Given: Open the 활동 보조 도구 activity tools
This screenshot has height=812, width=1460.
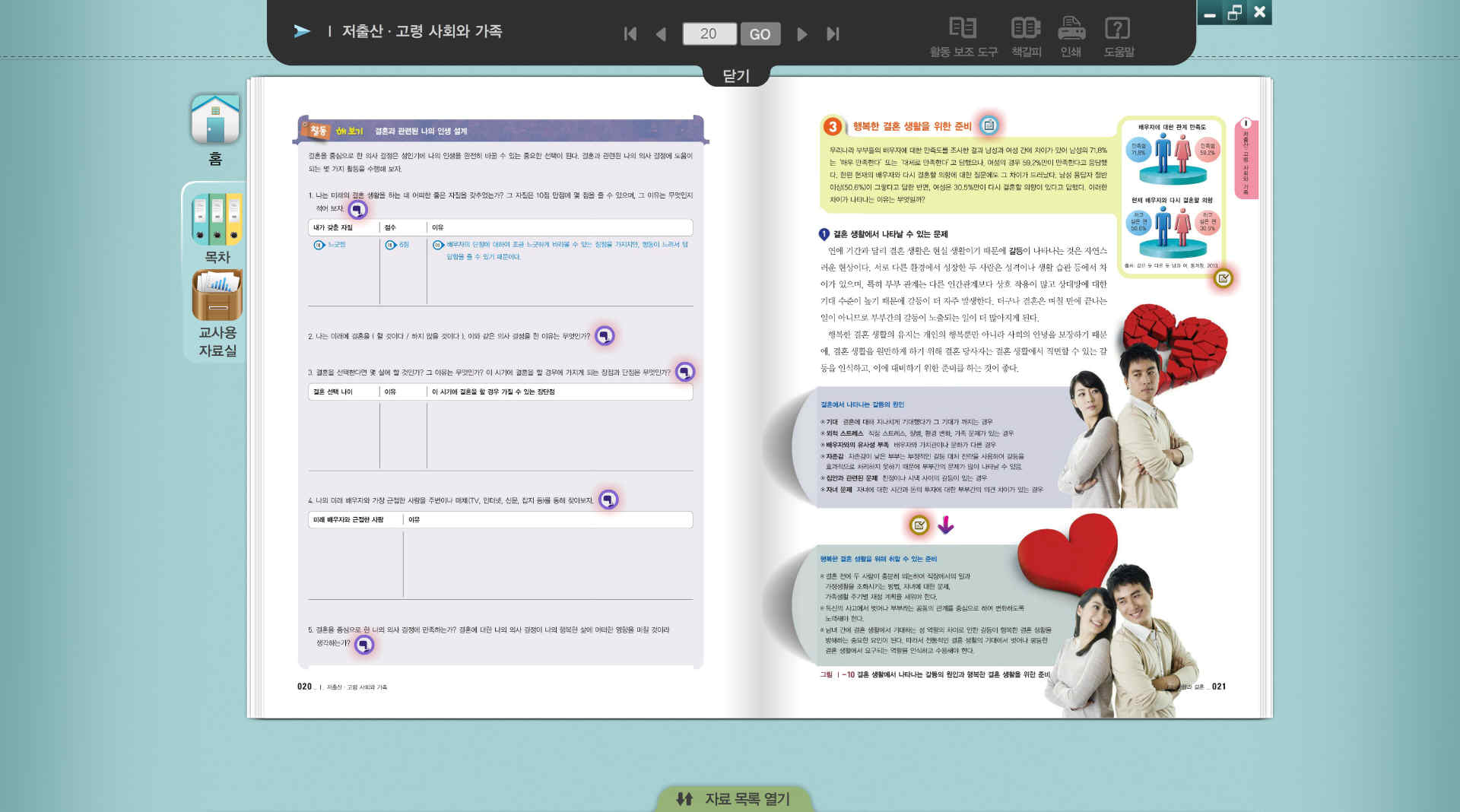Looking at the screenshot, I should point(963,36).
